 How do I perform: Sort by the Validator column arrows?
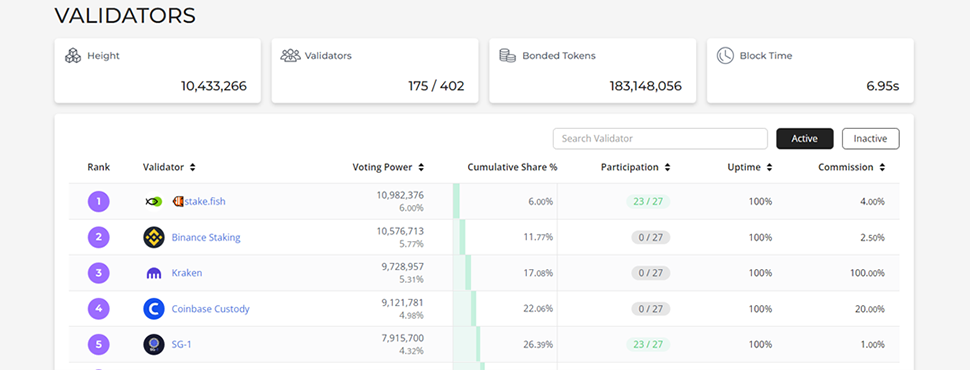tap(193, 167)
